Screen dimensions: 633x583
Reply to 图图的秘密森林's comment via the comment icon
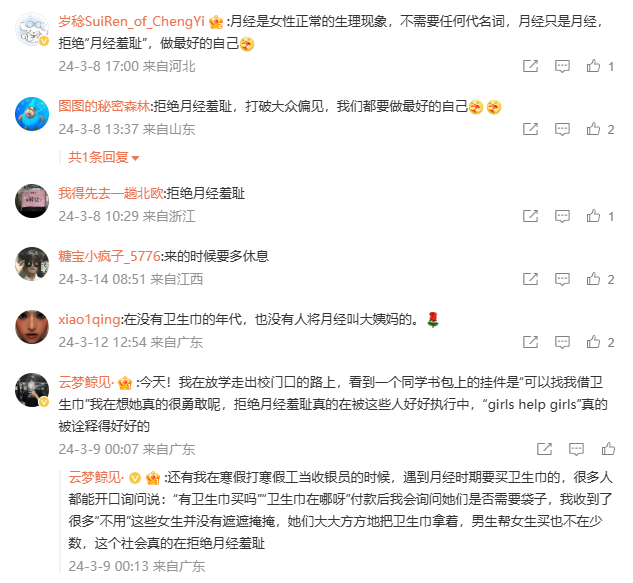click(x=562, y=129)
